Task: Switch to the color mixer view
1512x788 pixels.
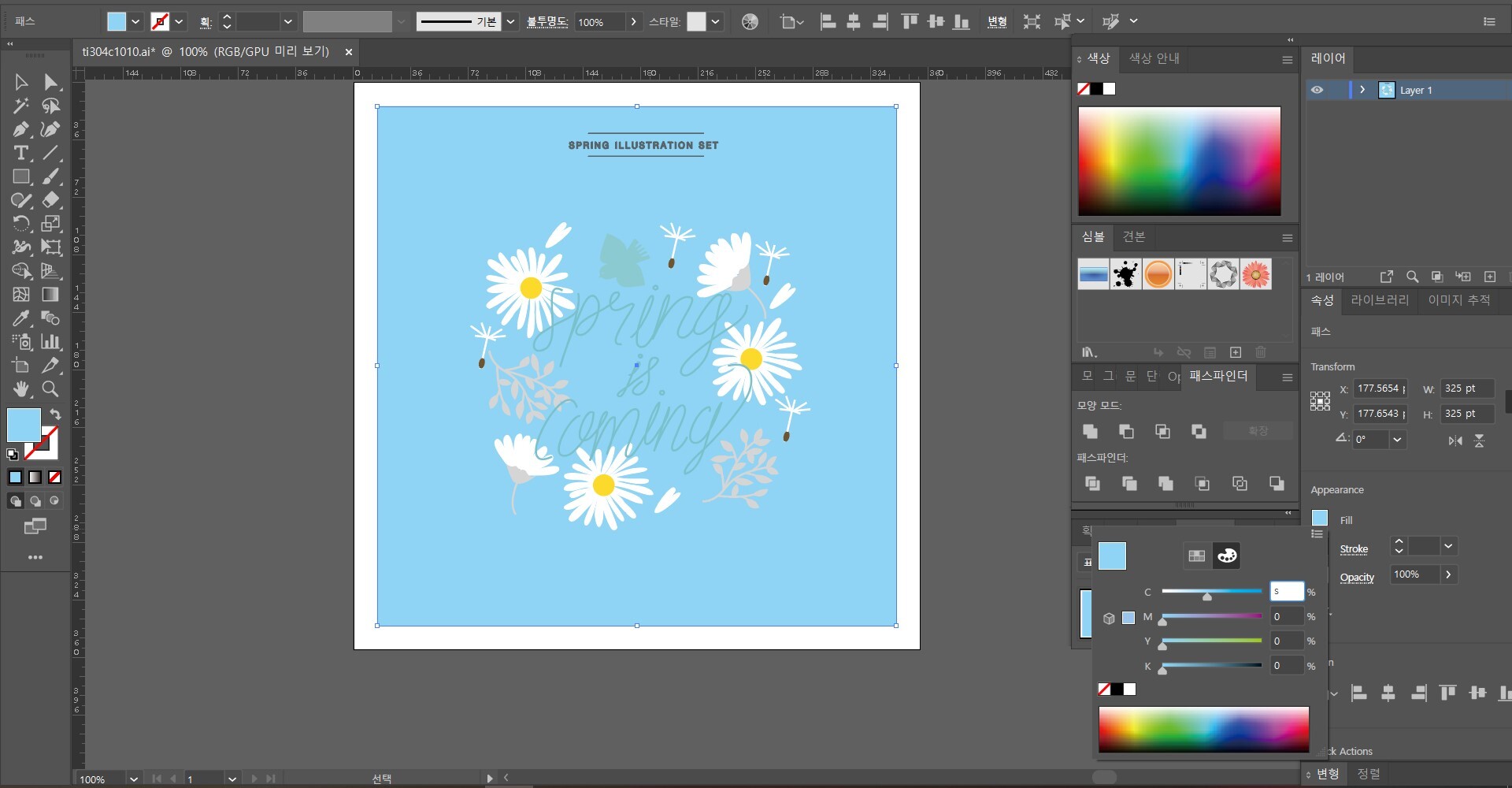Action: [x=1227, y=556]
